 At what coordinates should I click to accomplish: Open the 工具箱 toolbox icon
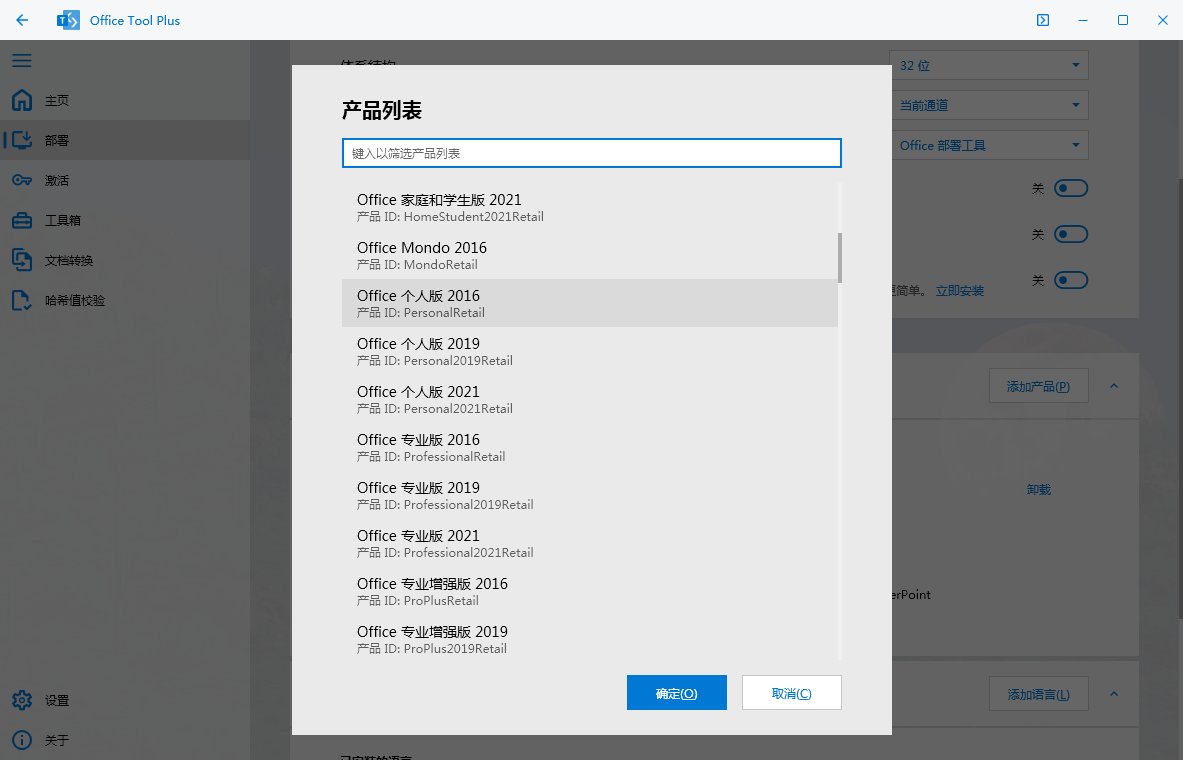(22, 220)
